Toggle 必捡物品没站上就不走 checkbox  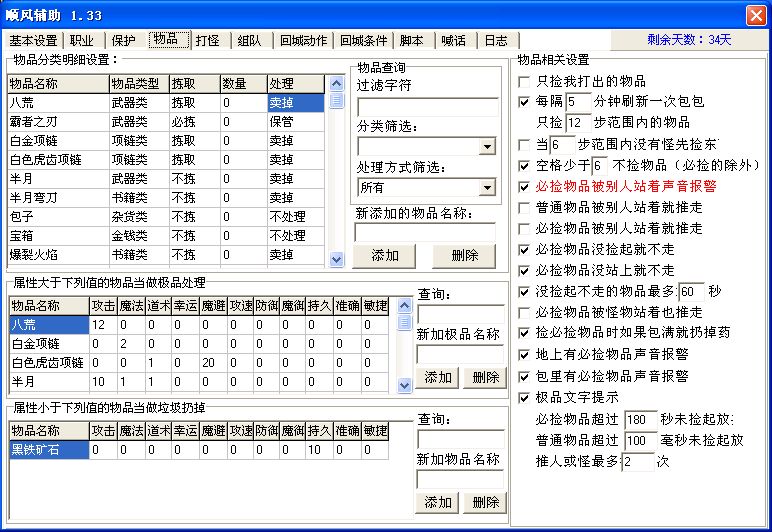[x=524, y=271]
